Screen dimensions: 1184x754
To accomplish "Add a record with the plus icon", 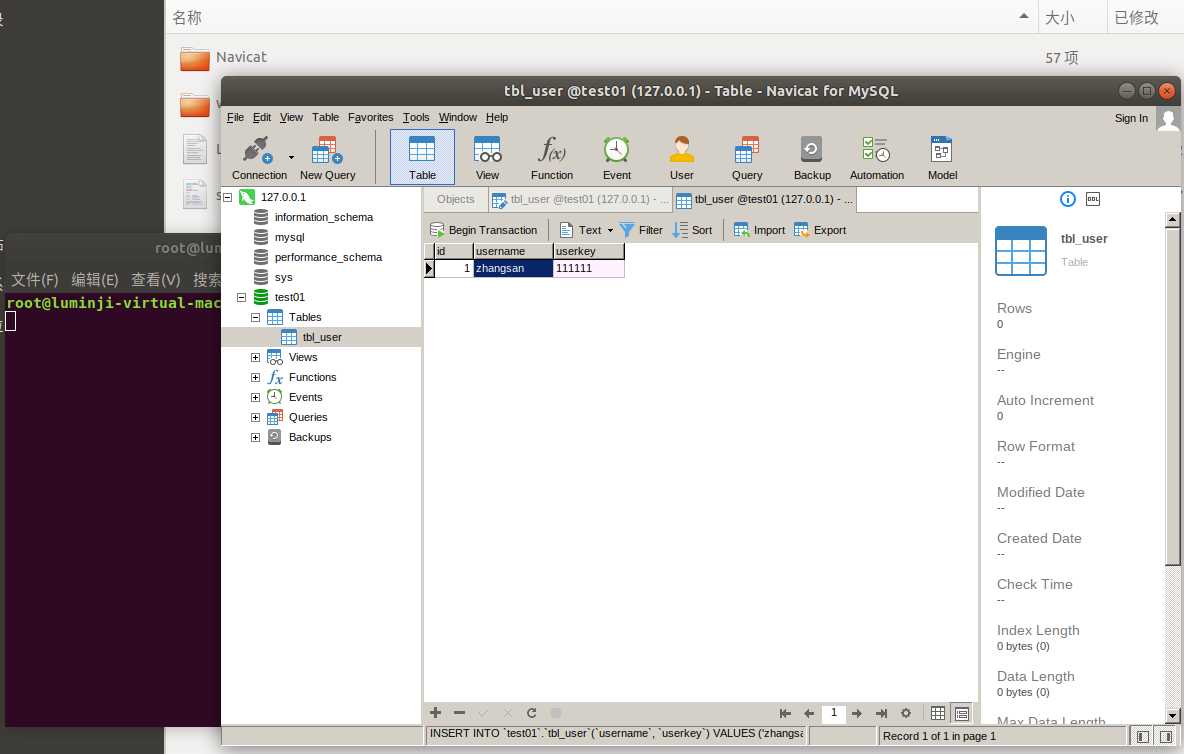I will 435,713.
